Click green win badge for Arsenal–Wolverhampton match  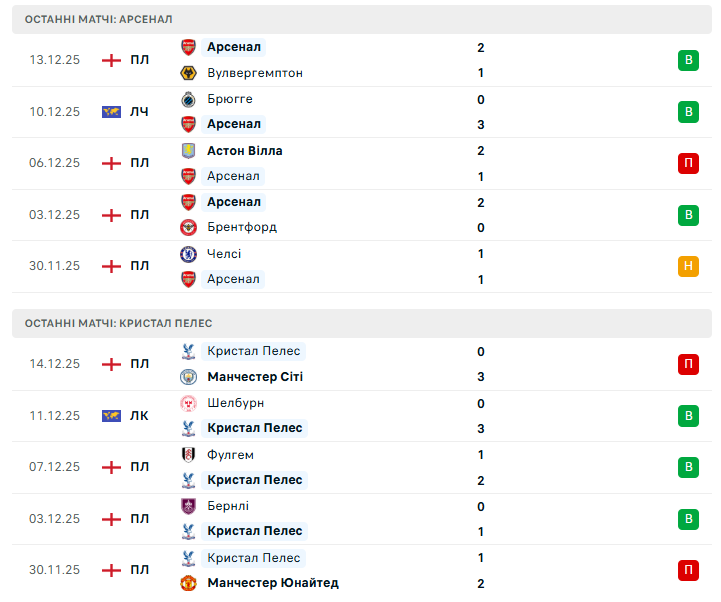(x=688, y=60)
